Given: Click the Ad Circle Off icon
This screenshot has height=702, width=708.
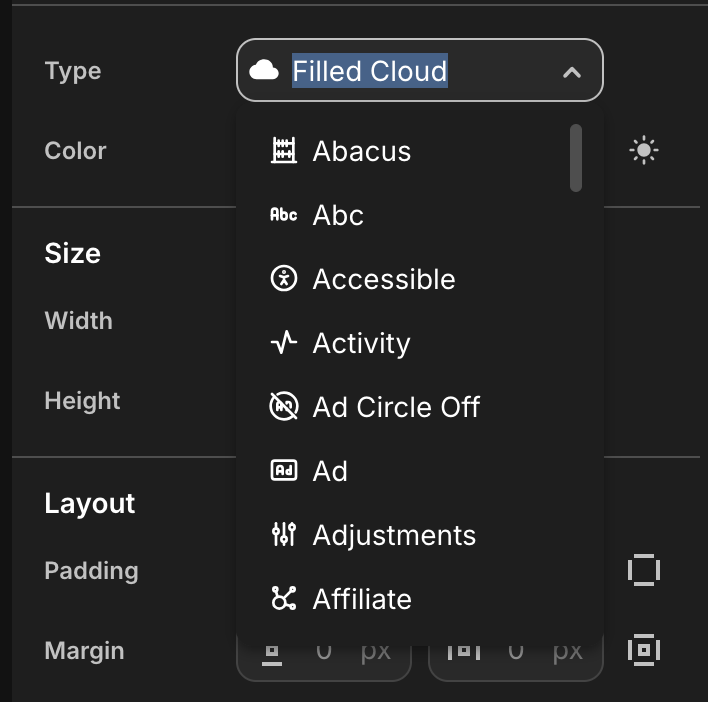Looking at the screenshot, I should [284, 406].
